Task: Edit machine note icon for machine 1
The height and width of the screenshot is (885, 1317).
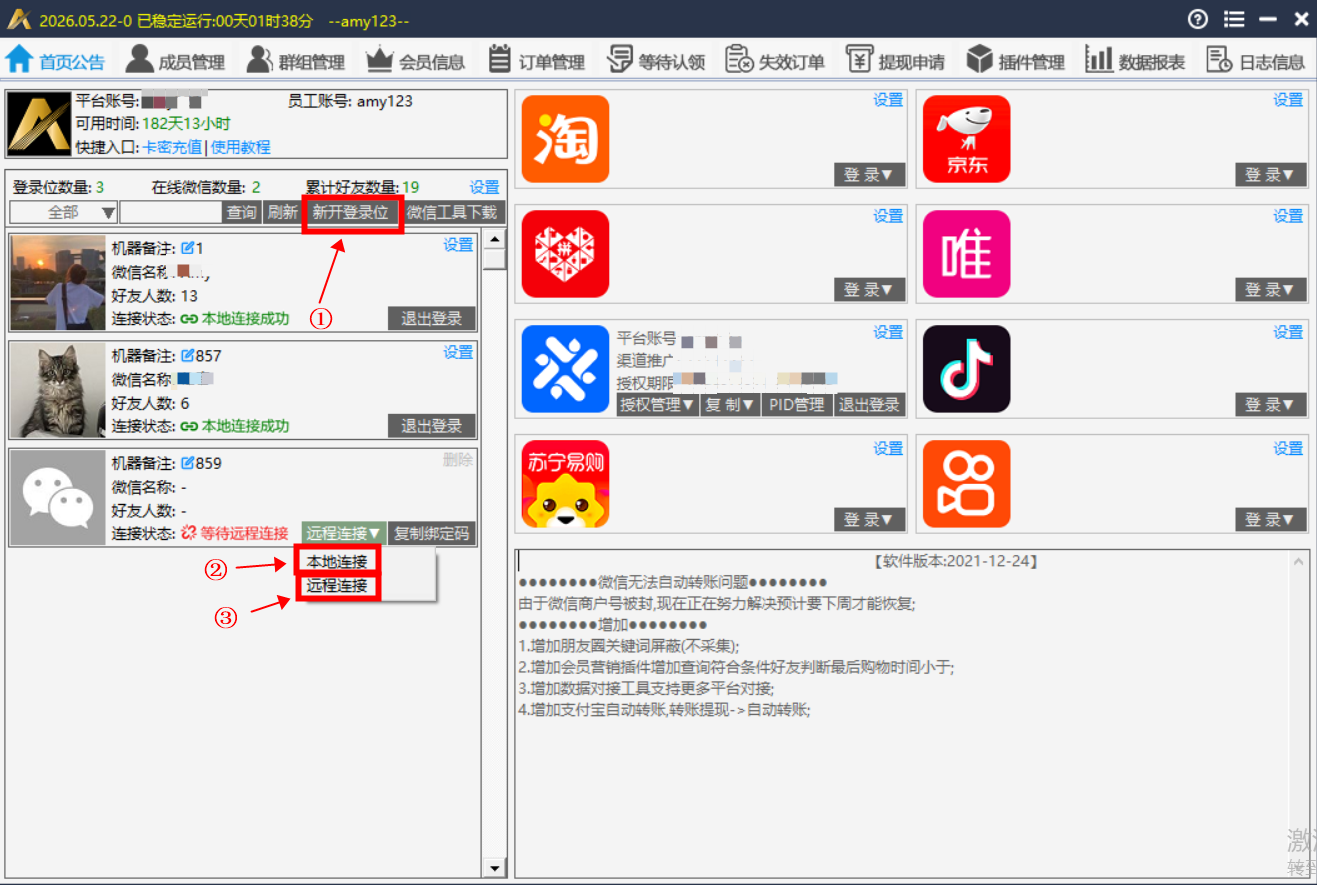Action: (x=187, y=247)
